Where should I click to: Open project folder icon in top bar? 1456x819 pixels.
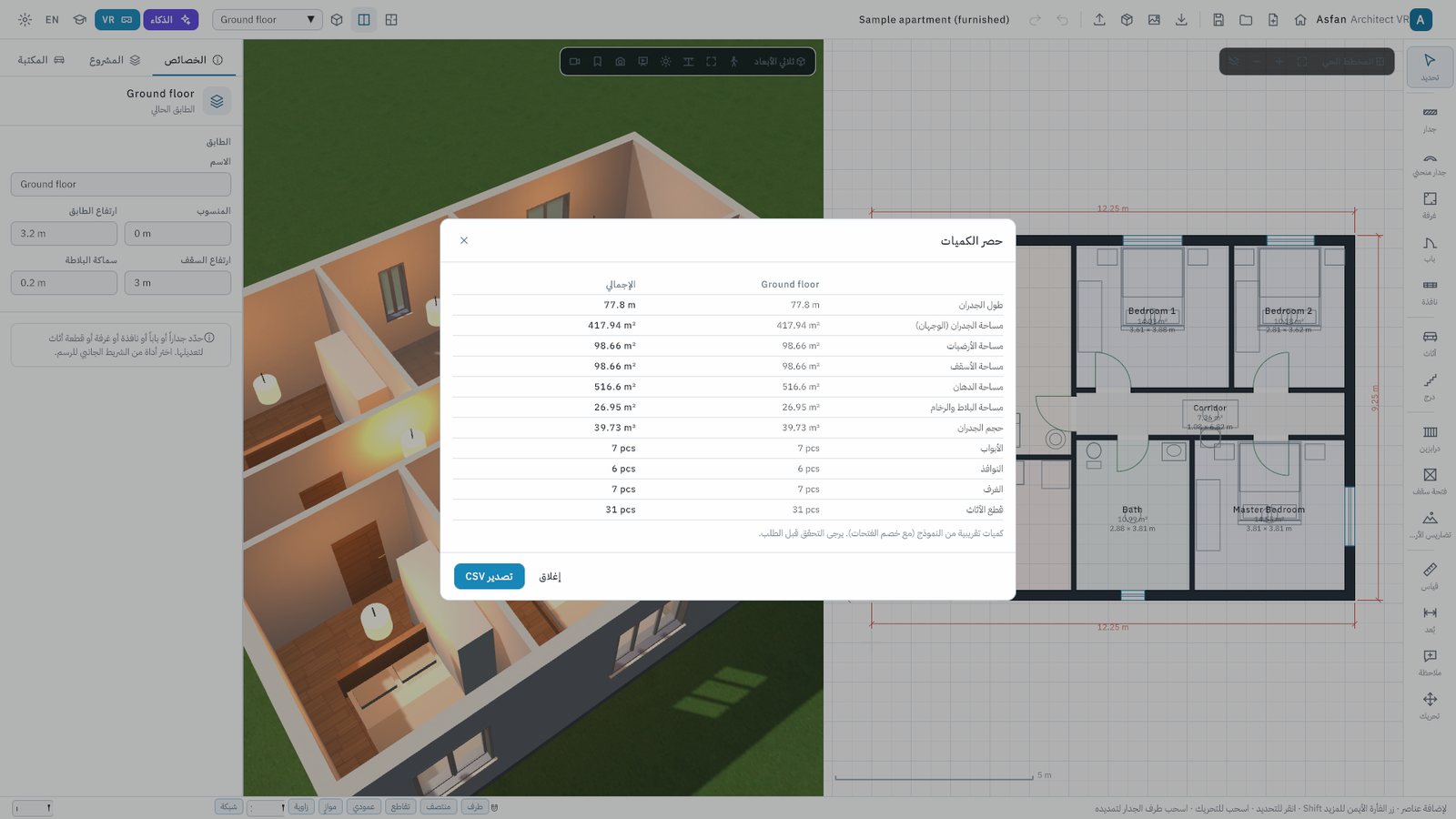1246,19
